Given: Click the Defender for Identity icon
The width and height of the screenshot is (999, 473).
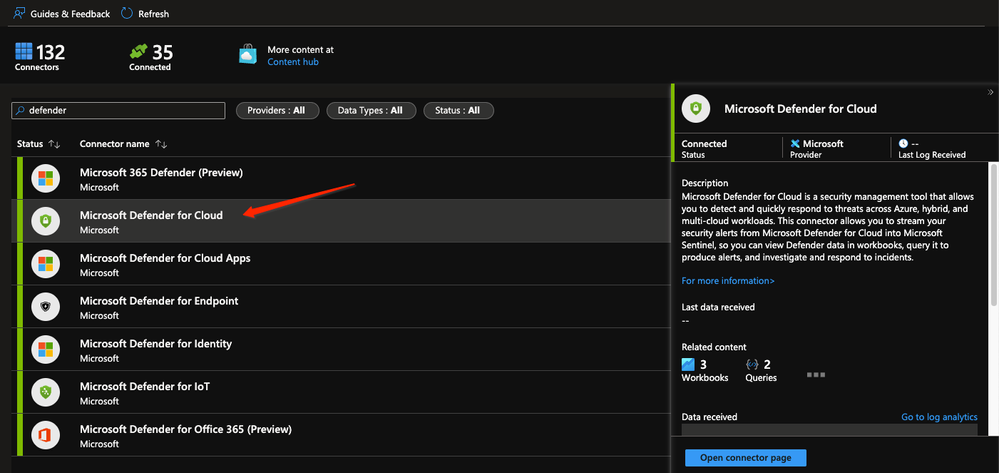Looking at the screenshot, I should pyautogui.click(x=45, y=349).
